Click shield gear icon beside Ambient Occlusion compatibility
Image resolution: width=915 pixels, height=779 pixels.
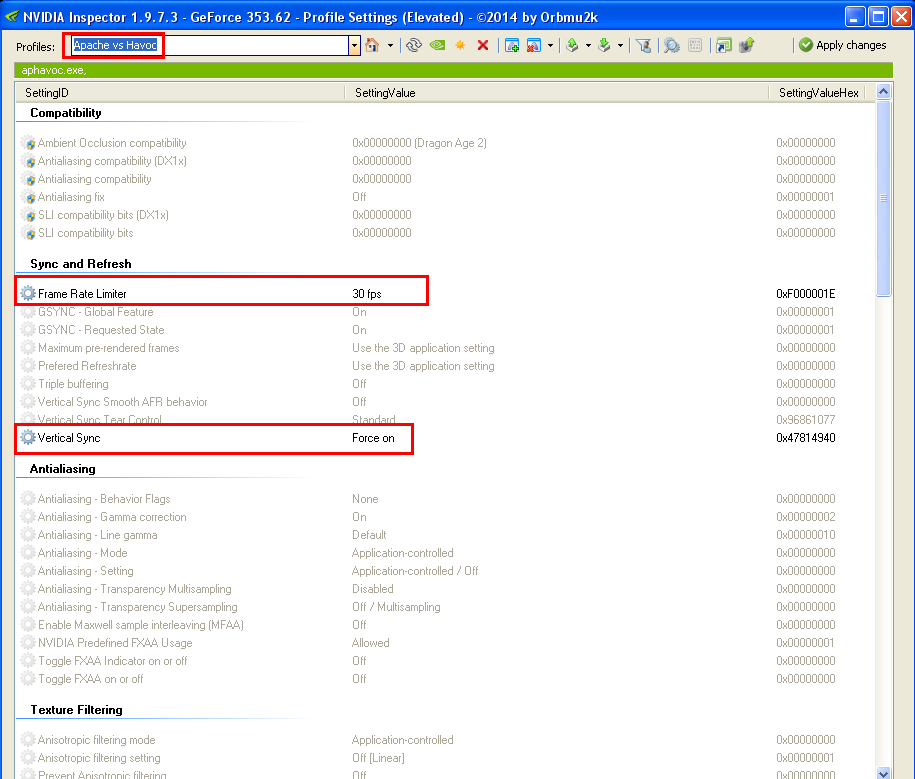pyautogui.click(x=28, y=143)
